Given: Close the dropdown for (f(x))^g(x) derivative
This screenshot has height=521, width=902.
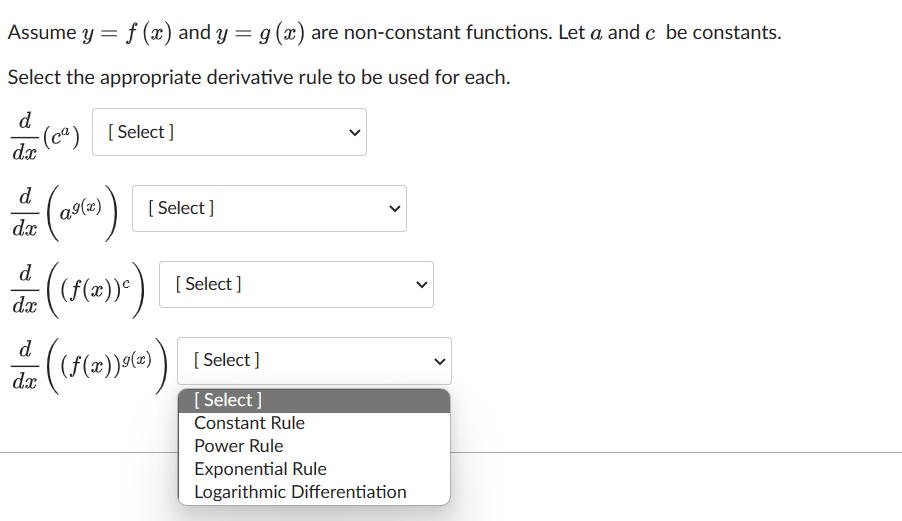Looking at the screenshot, I should point(314,361).
